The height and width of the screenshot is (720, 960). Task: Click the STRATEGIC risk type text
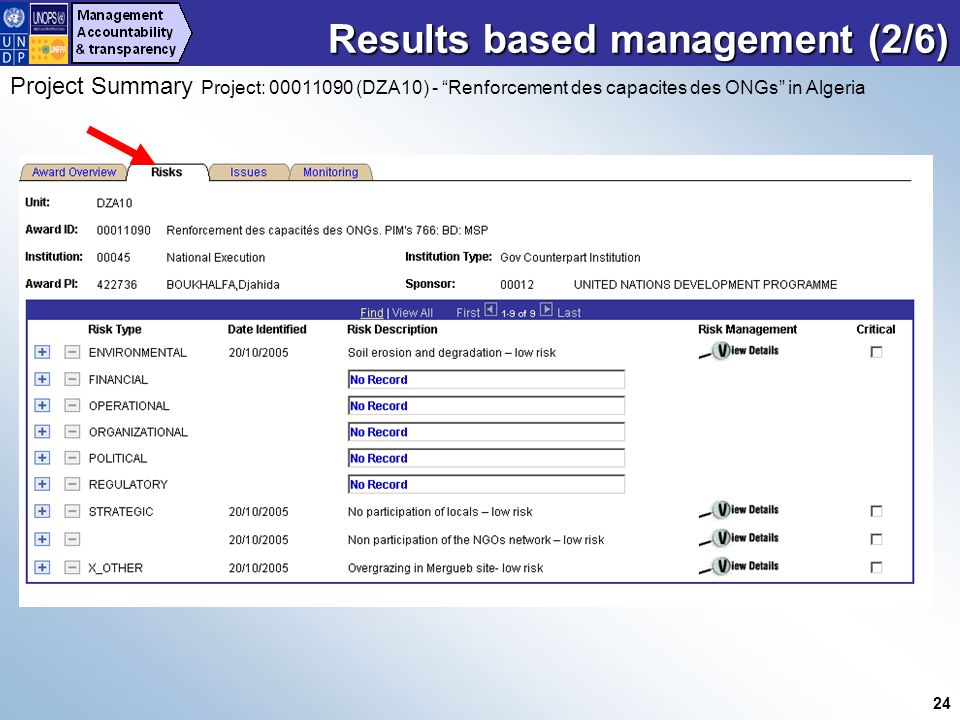tap(121, 512)
